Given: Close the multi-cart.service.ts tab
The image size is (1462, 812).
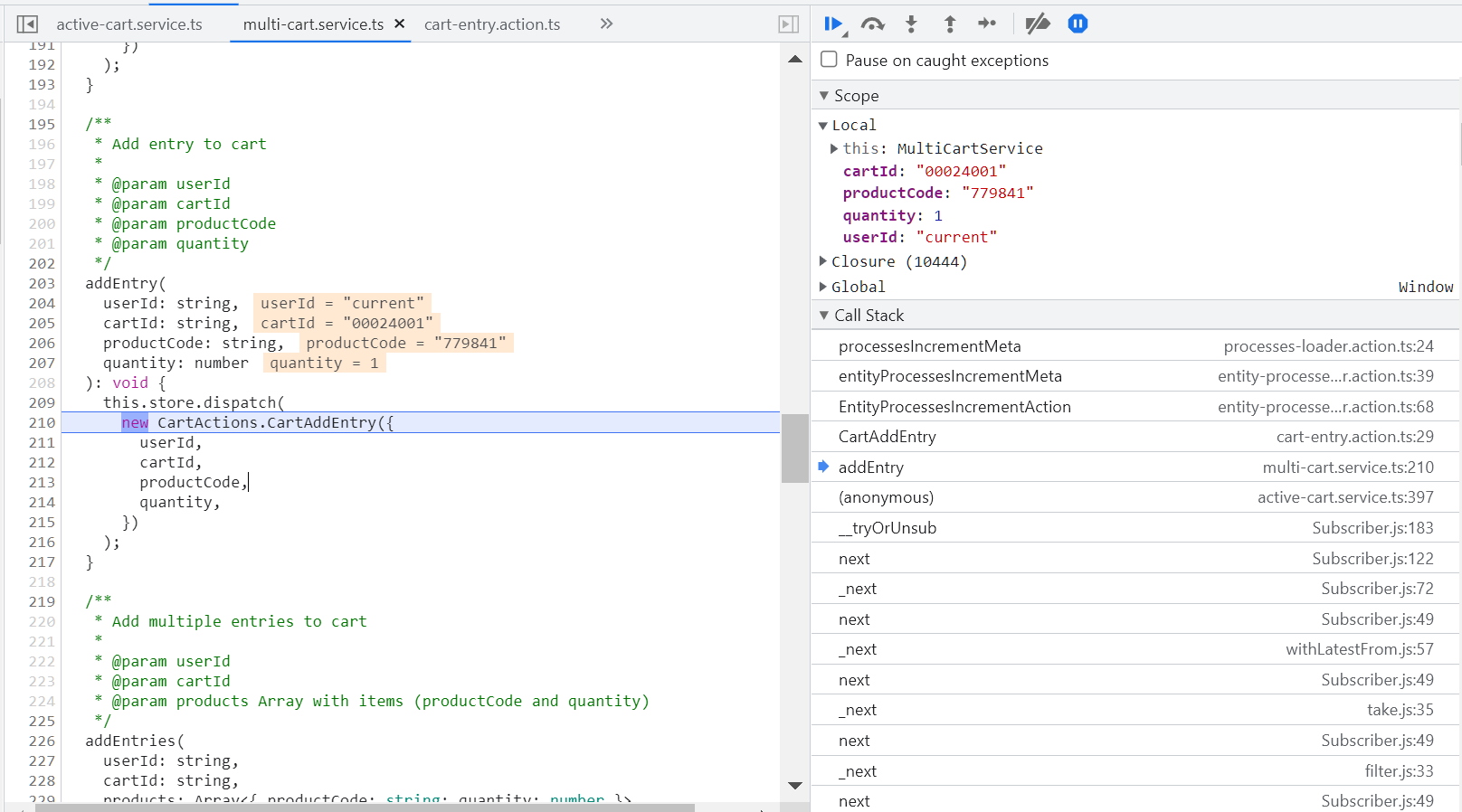Looking at the screenshot, I should pos(399,24).
